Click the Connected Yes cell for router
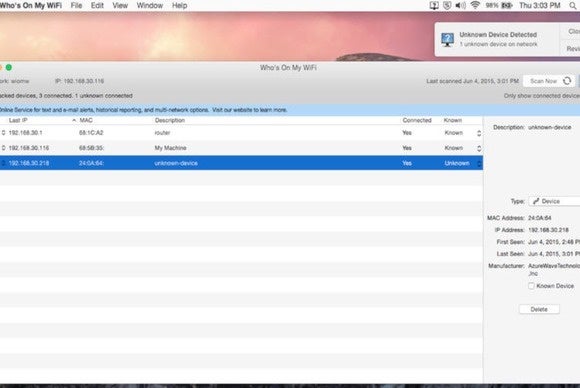This screenshot has height=388, width=580. click(407, 133)
